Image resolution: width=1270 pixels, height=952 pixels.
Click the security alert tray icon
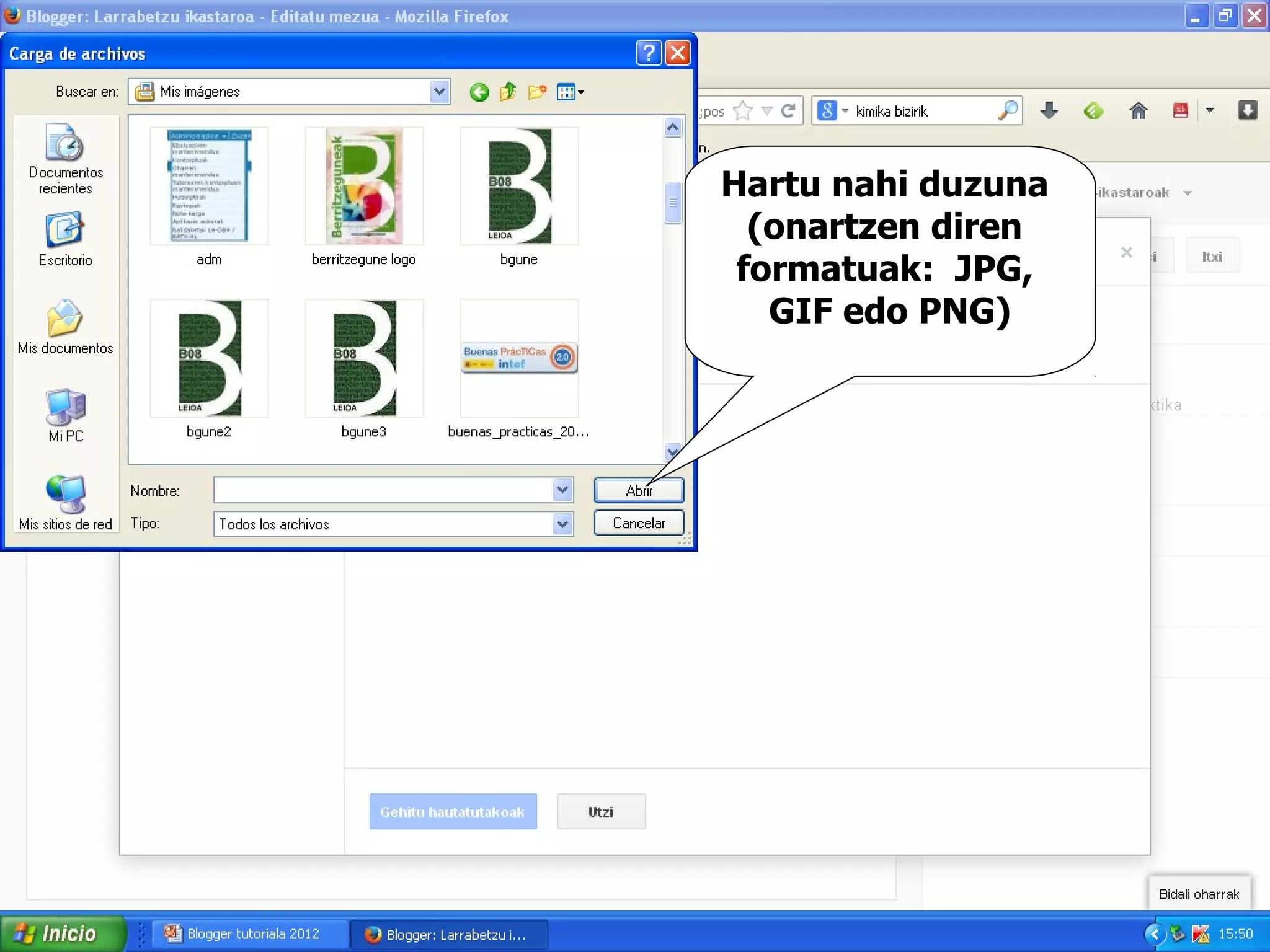point(1201,933)
